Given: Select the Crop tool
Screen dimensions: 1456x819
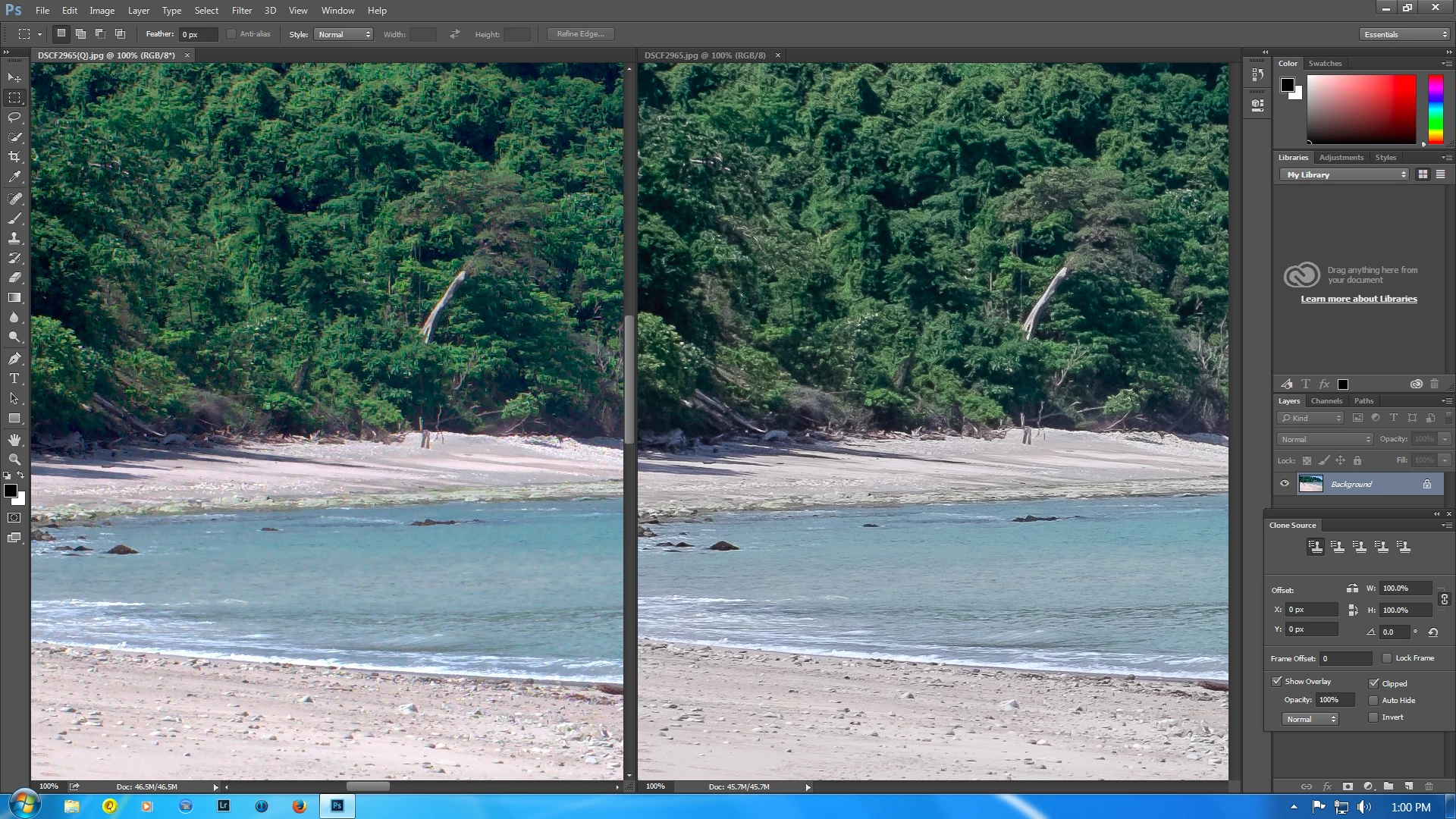Looking at the screenshot, I should point(14,157).
